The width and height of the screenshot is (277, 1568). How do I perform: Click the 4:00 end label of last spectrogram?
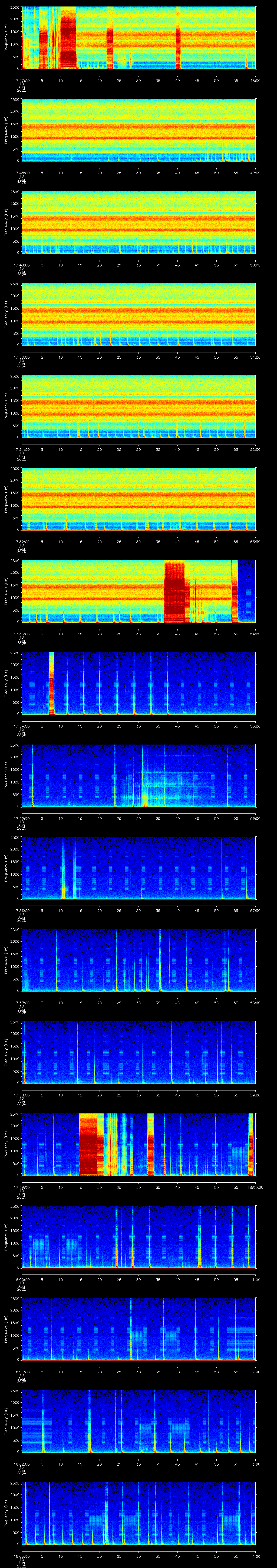click(x=256, y=1556)
